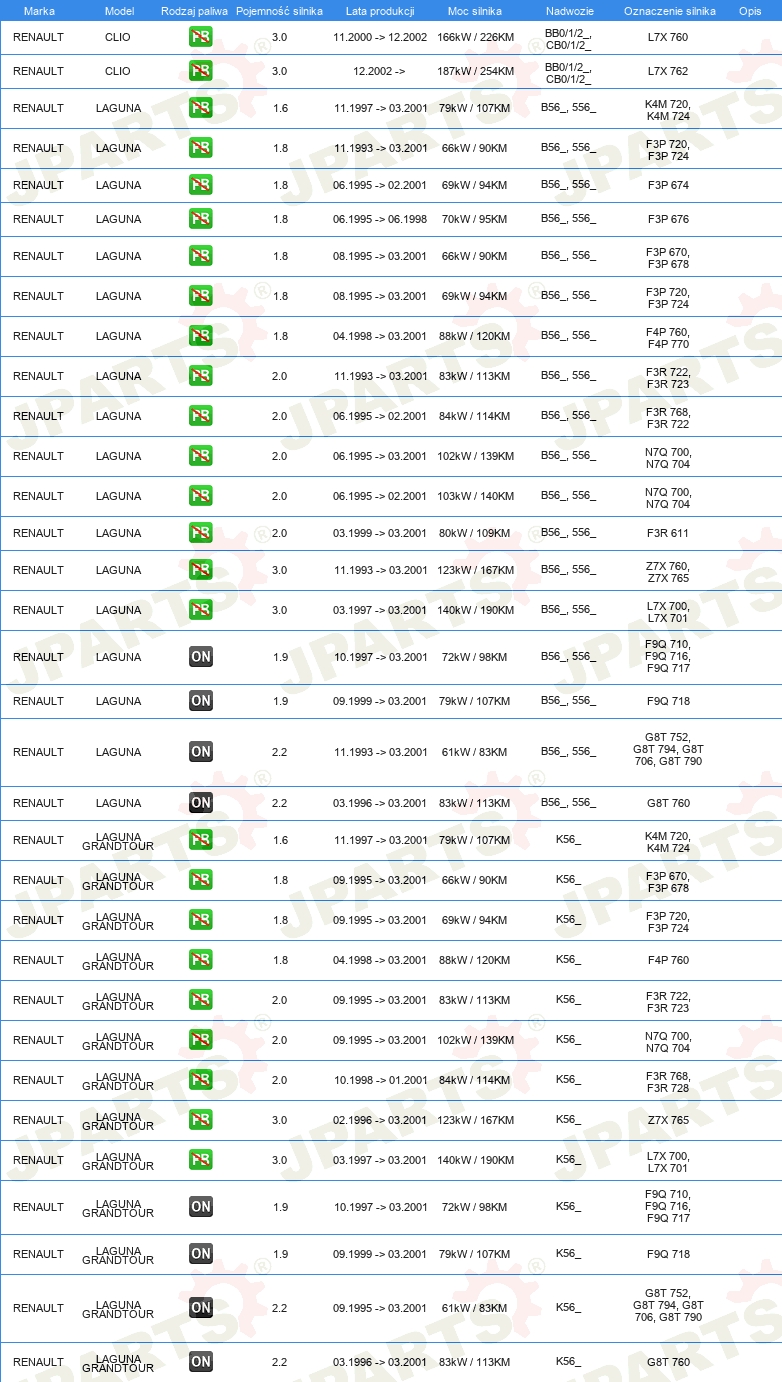
Task: Click the 'Opis' column header
Action: click(x=750, y=10)
